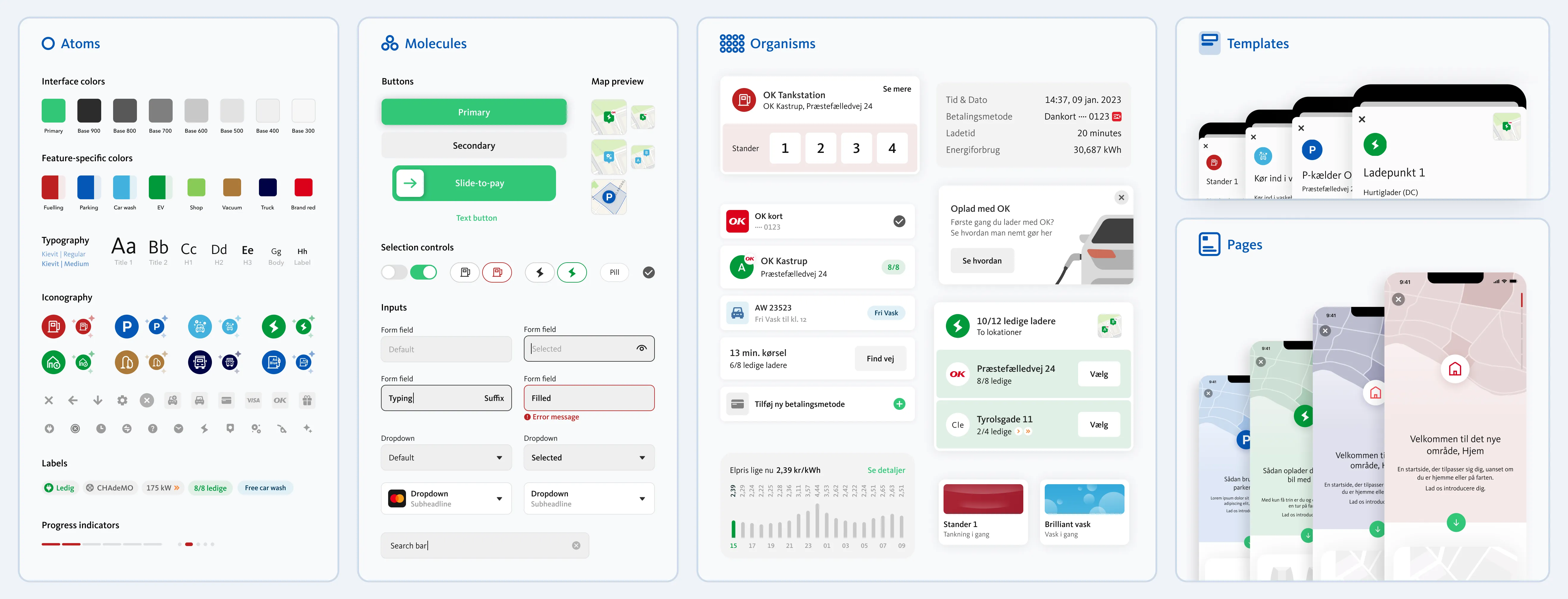Image resolution: width=1568 pixels, height=599 pixels.
Task: Click the grey down arrow icon
Action: pyautogui.click(x=97, y=400)
